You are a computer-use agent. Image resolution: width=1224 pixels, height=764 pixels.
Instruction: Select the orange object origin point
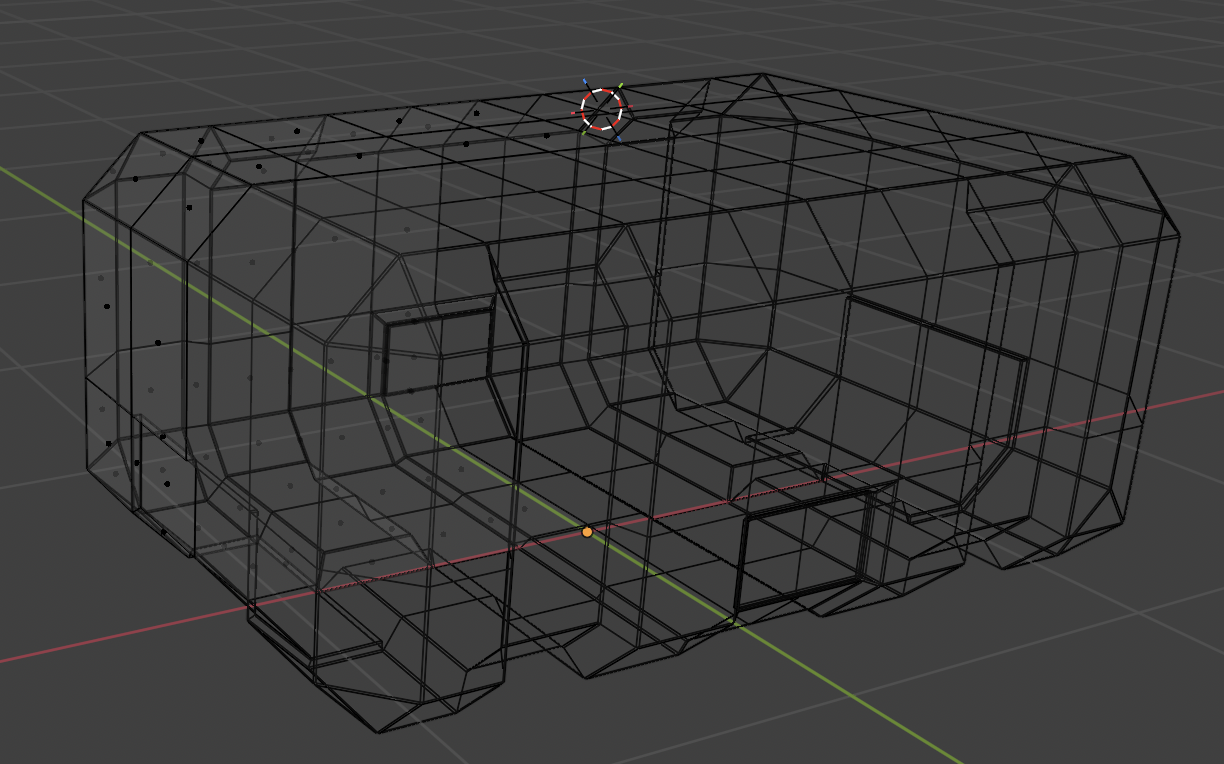coord(586,533)
